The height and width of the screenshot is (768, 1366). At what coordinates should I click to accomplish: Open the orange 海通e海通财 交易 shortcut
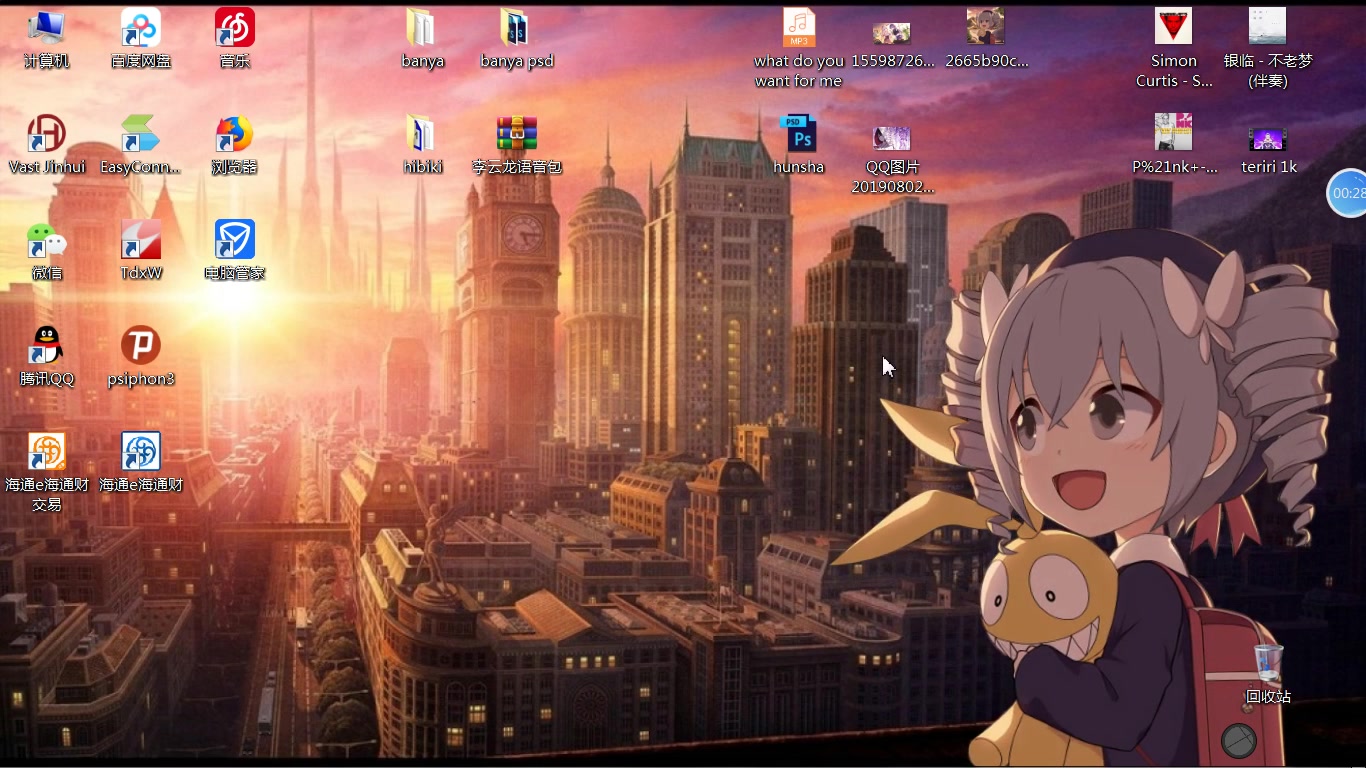pos(47,452)
